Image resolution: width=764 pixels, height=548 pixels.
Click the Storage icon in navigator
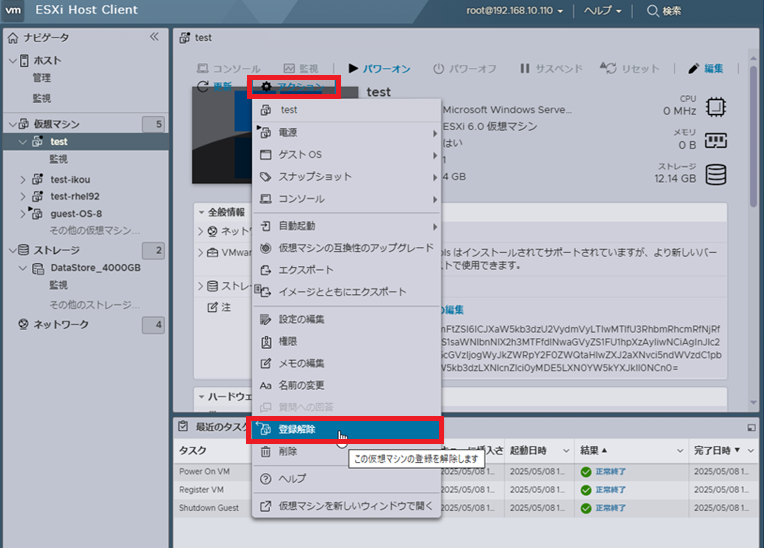pos(23,250)
